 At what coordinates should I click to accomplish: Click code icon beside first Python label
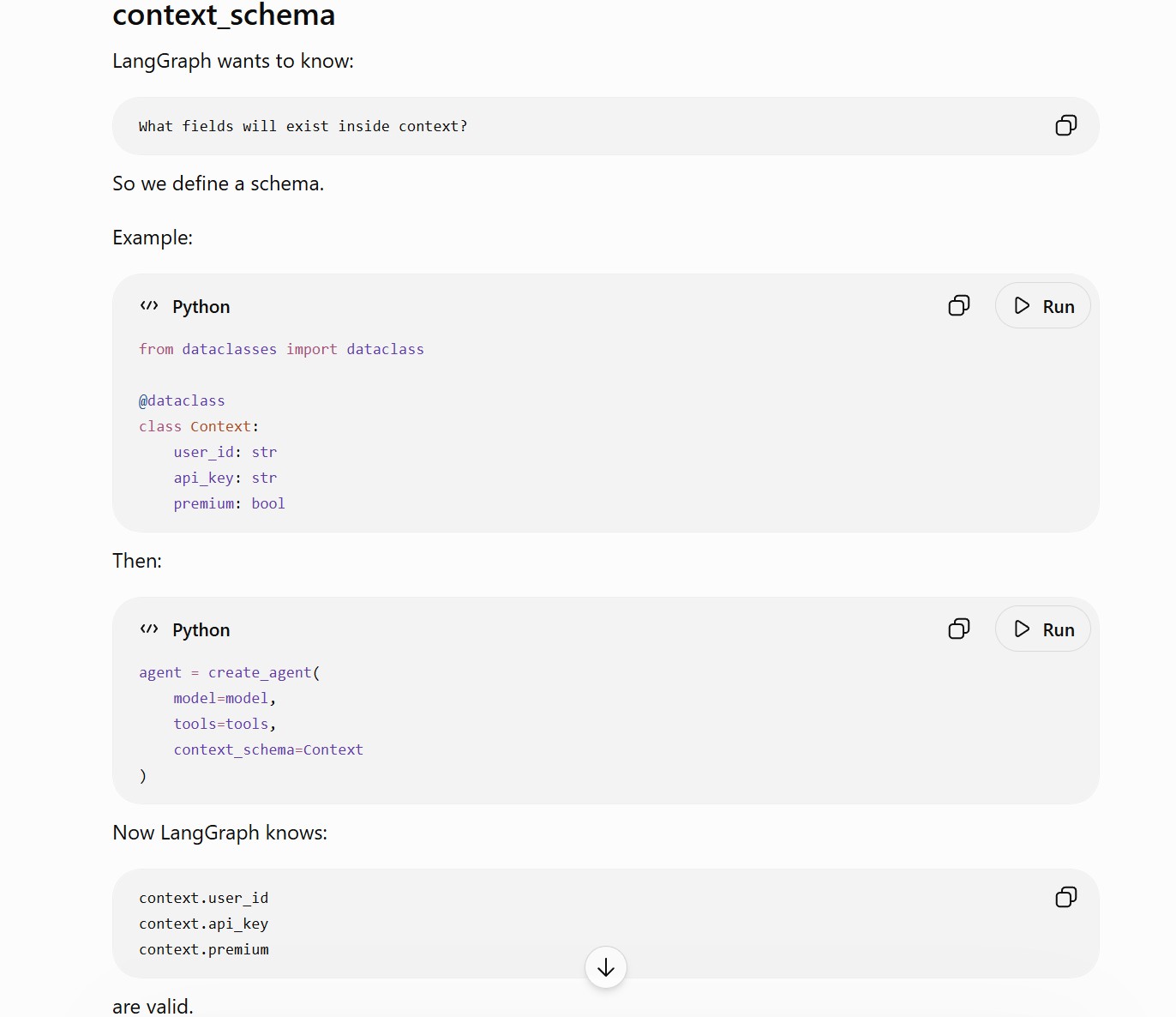point(149,306)
